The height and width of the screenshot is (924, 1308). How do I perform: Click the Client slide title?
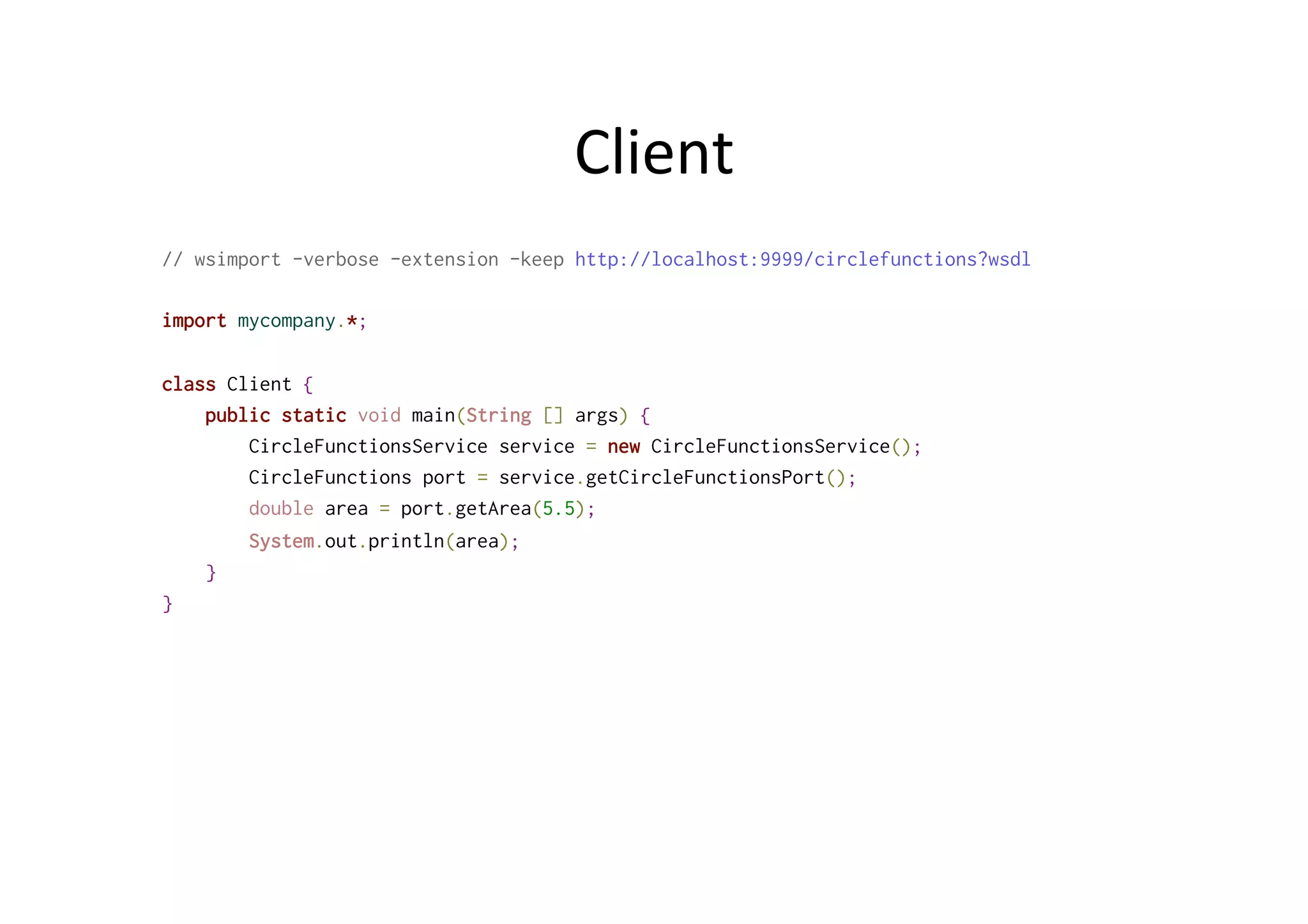click(653, 153)
